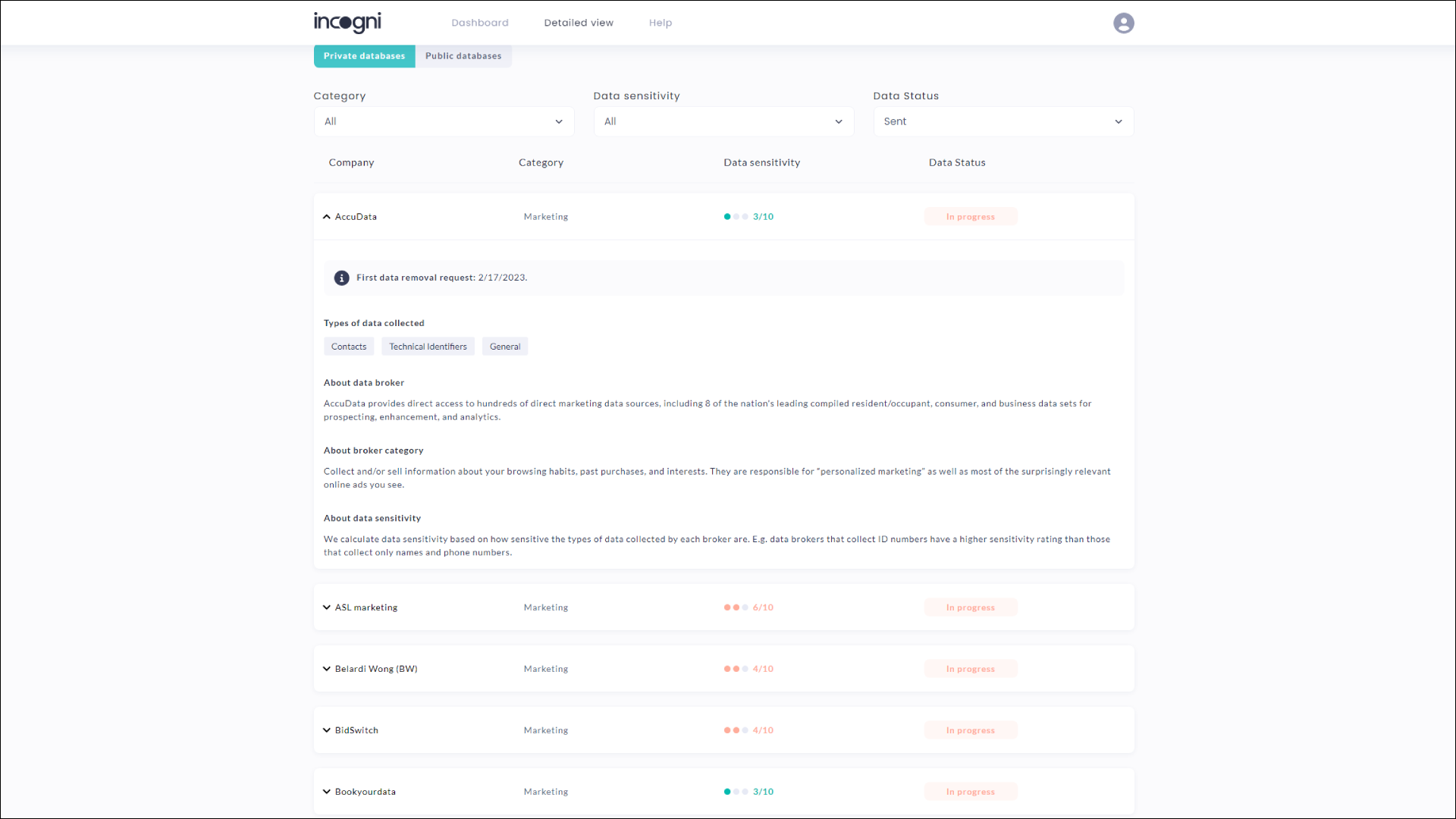1456x819 pixels.
Task: Open Detailed view in navigation
Action: click(x=579, y=23)
